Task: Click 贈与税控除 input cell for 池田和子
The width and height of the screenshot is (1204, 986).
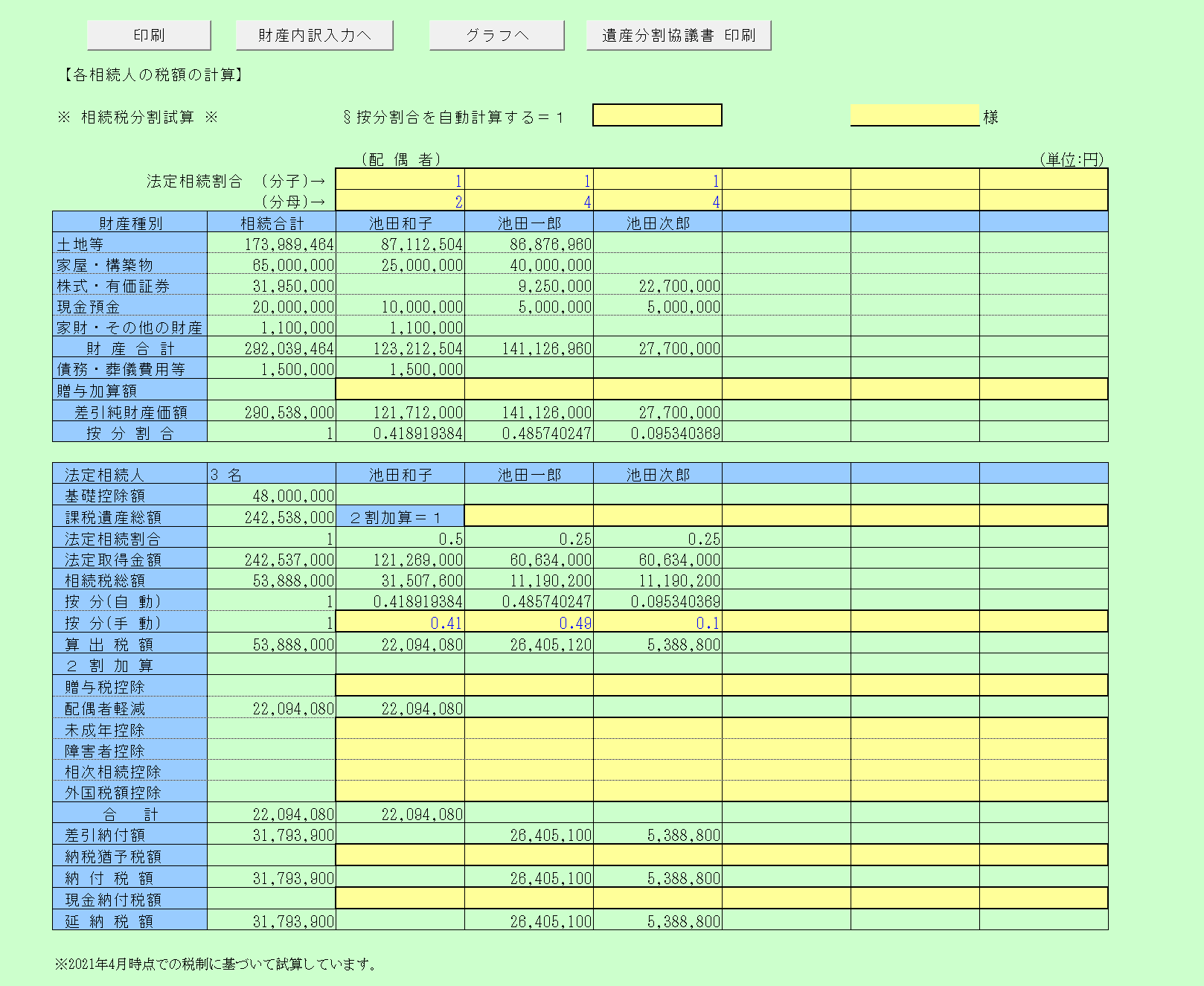Action: [x=400, y=685]
